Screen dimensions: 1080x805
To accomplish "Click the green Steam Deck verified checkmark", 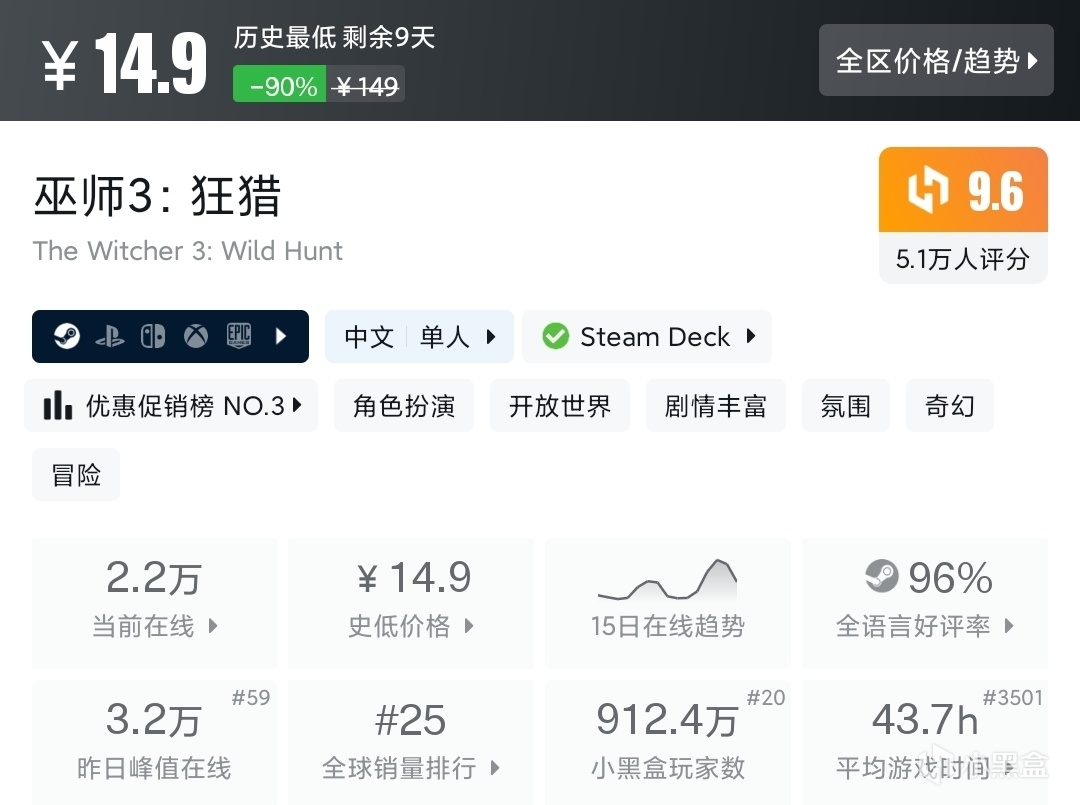I will click(x=555, y=337).
